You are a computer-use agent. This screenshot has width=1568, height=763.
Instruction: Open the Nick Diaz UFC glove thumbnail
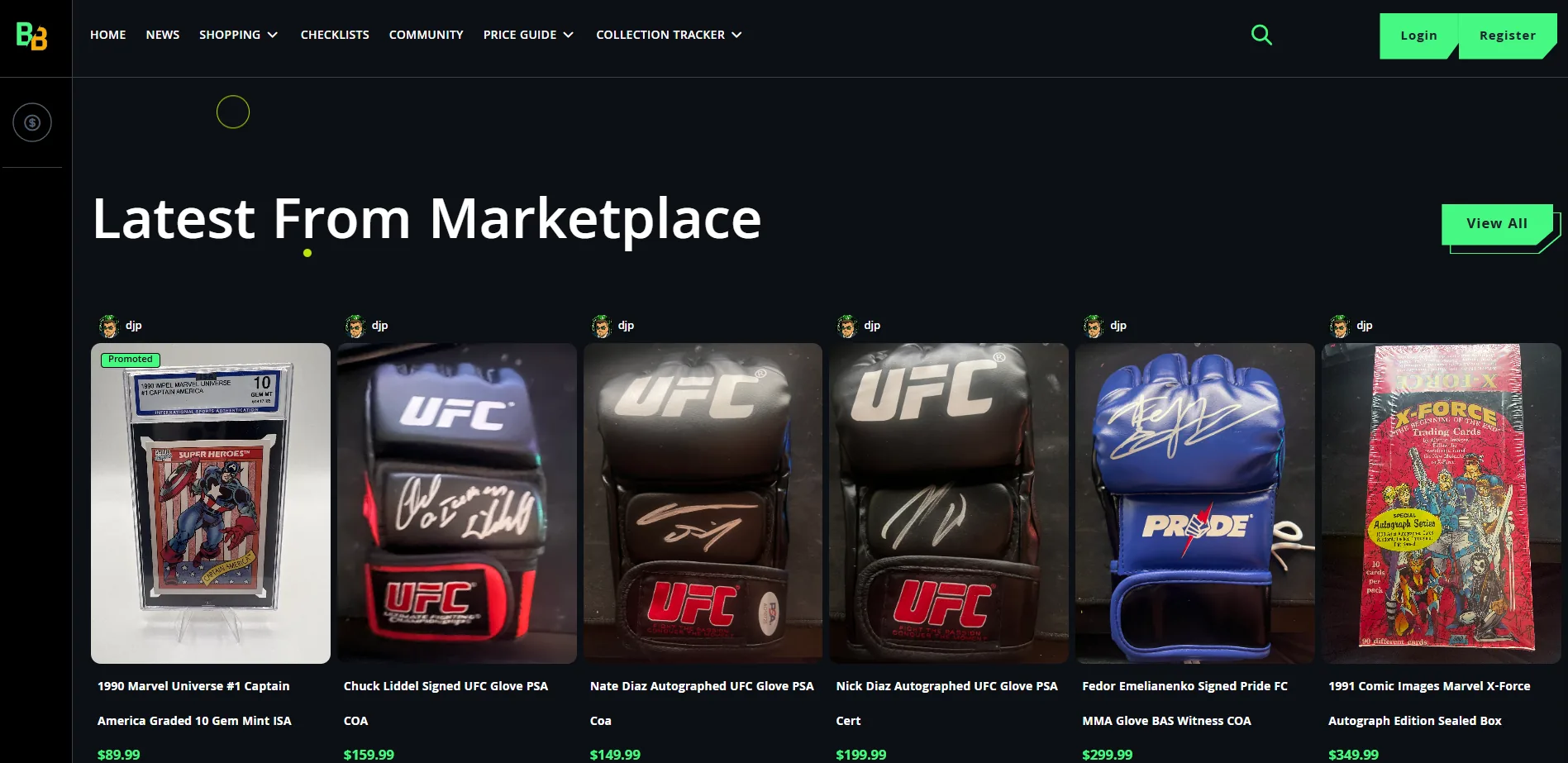click(949, 503)
